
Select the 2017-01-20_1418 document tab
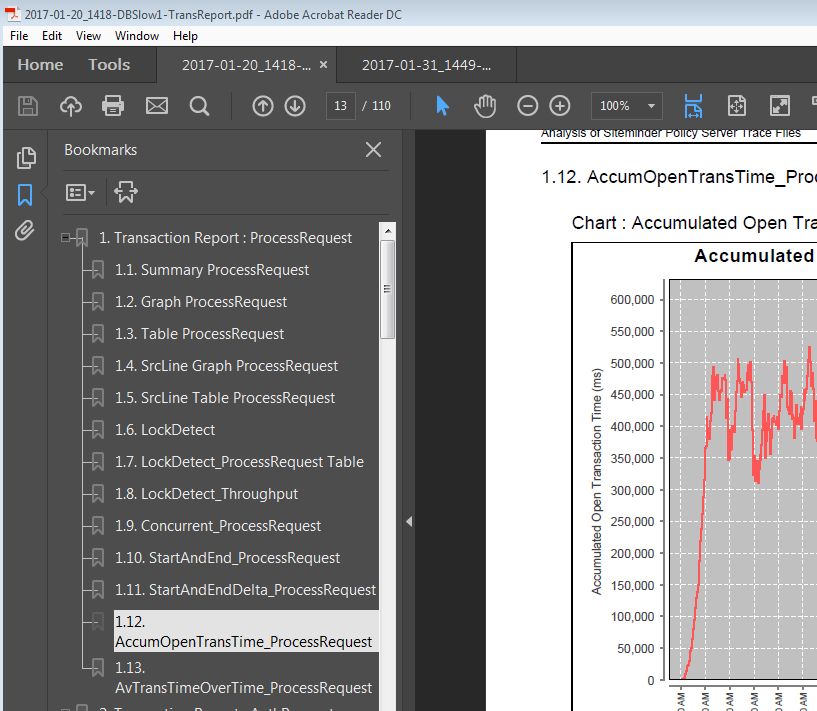(246, 65)
